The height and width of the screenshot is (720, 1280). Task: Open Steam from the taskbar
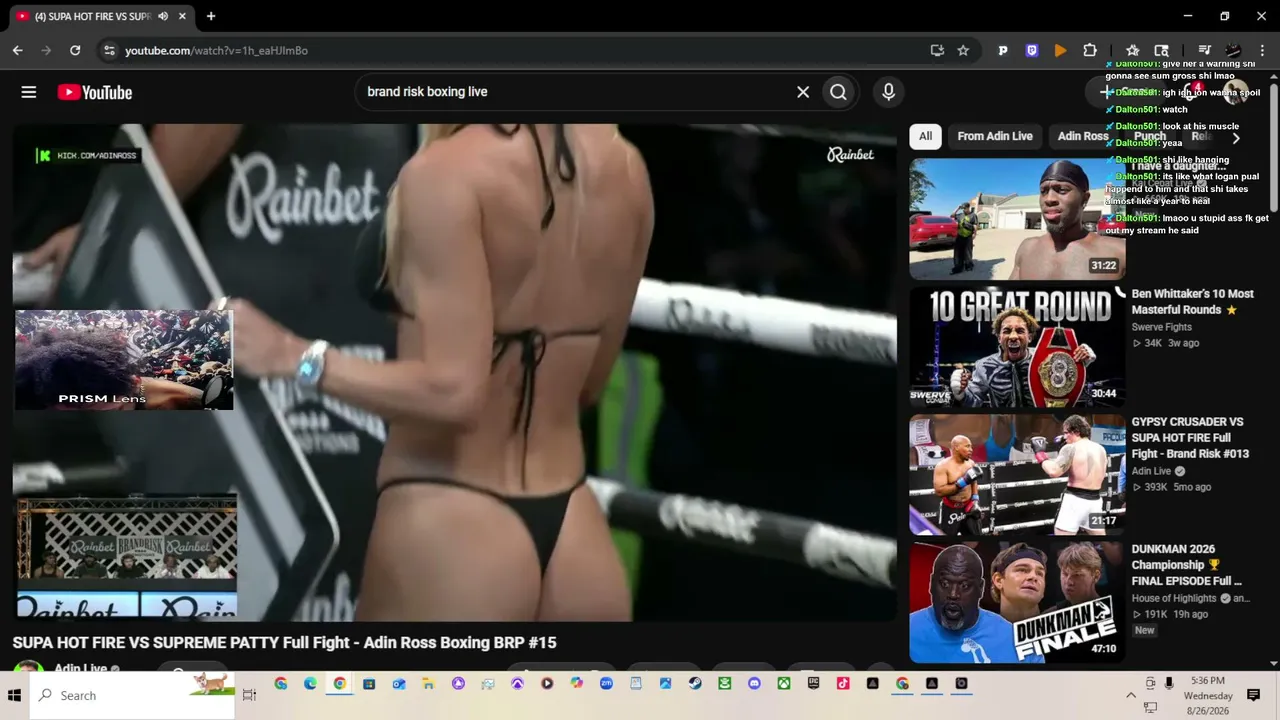coord(694,684)
